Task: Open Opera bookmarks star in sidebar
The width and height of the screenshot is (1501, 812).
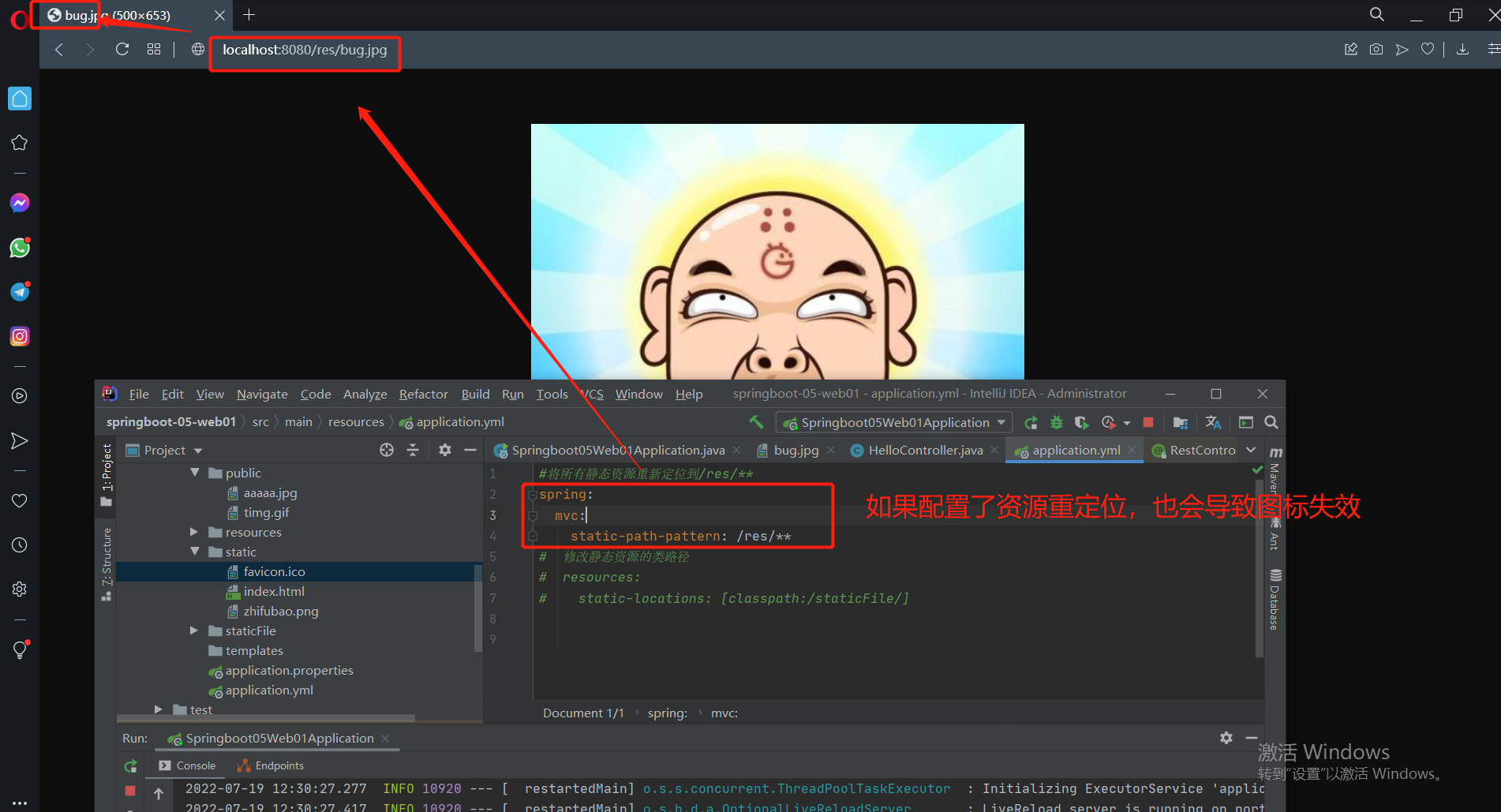Action: 20,143
